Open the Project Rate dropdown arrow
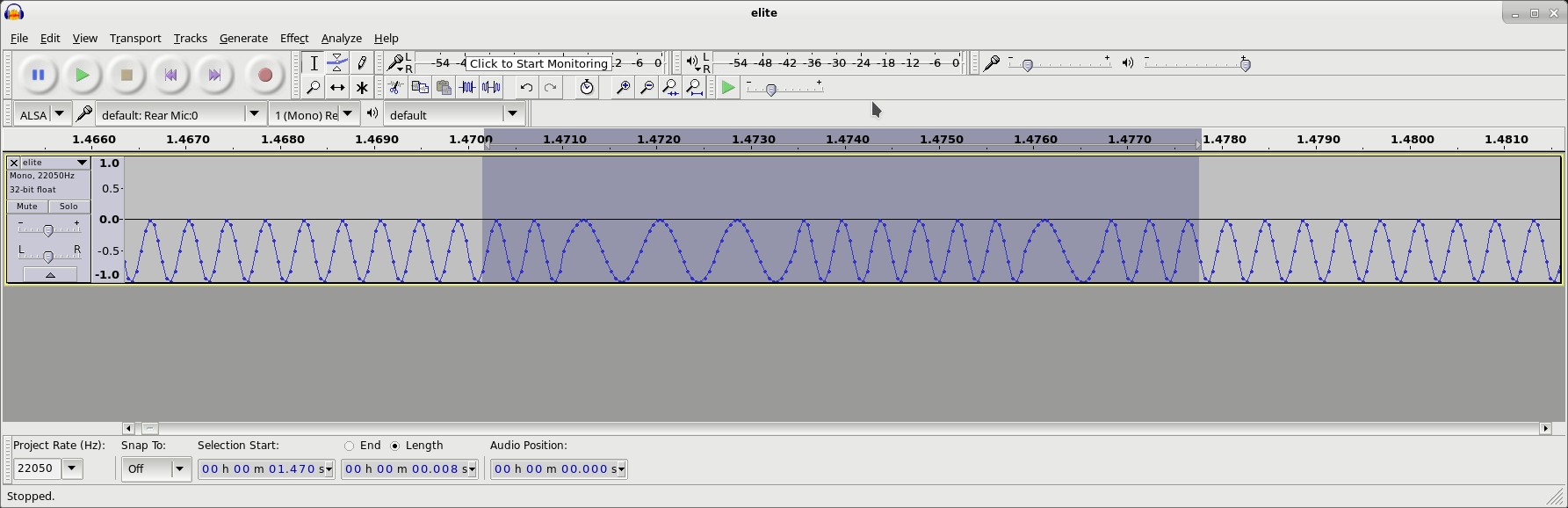Viewport: 1568px width, 508px height. click(x=72, y=468)
